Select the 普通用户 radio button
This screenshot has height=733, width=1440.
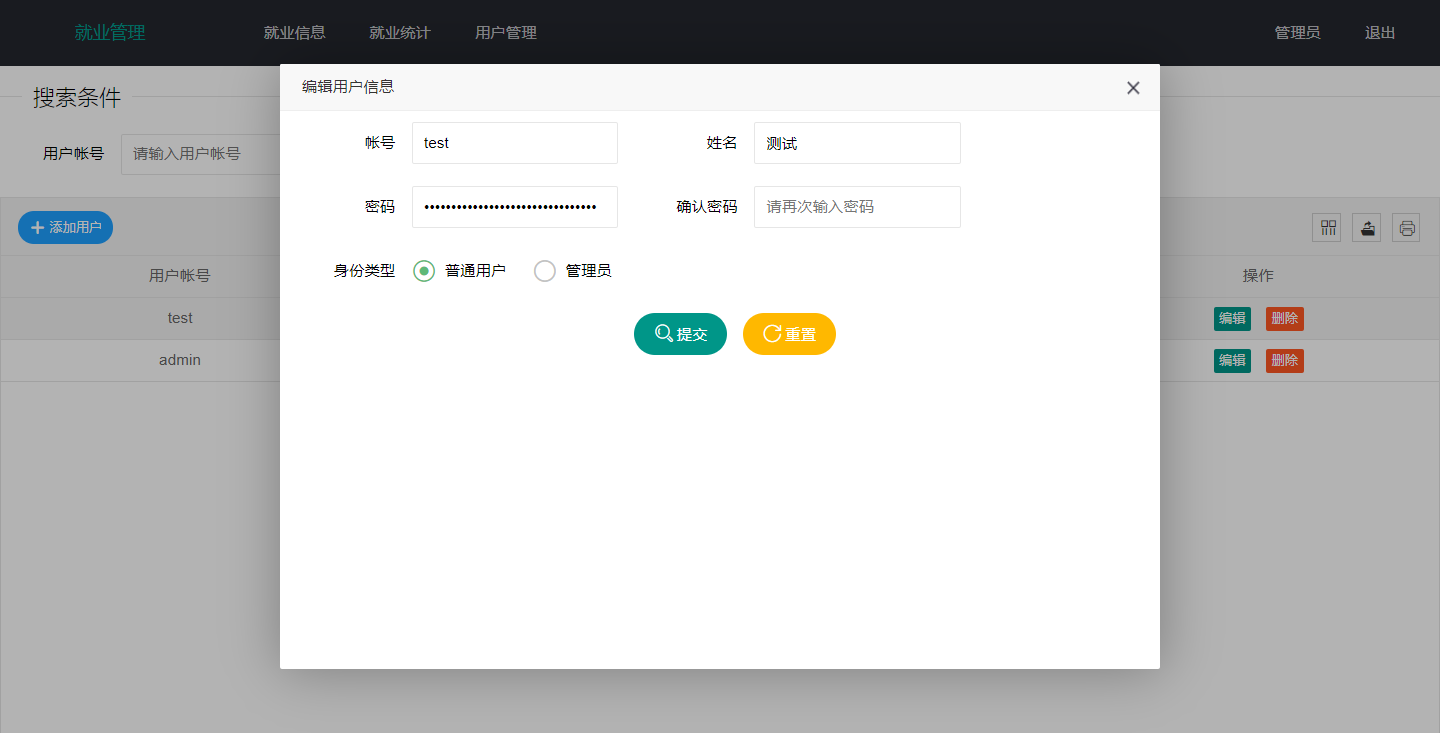pos(424,271)
